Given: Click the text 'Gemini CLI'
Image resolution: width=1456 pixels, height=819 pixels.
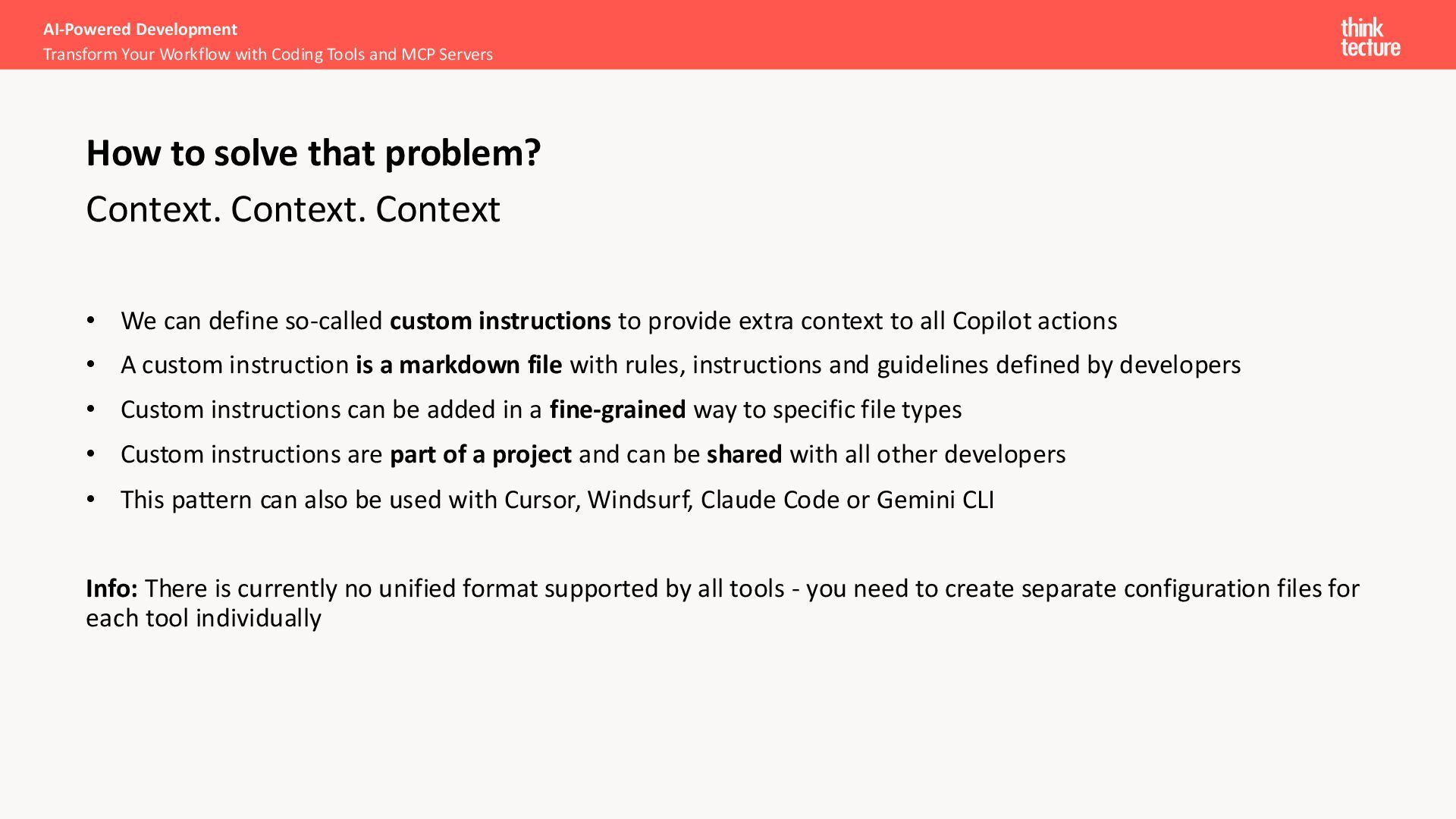Looking at the screenshot, I should pyautogui.click(x=935, y=500).
